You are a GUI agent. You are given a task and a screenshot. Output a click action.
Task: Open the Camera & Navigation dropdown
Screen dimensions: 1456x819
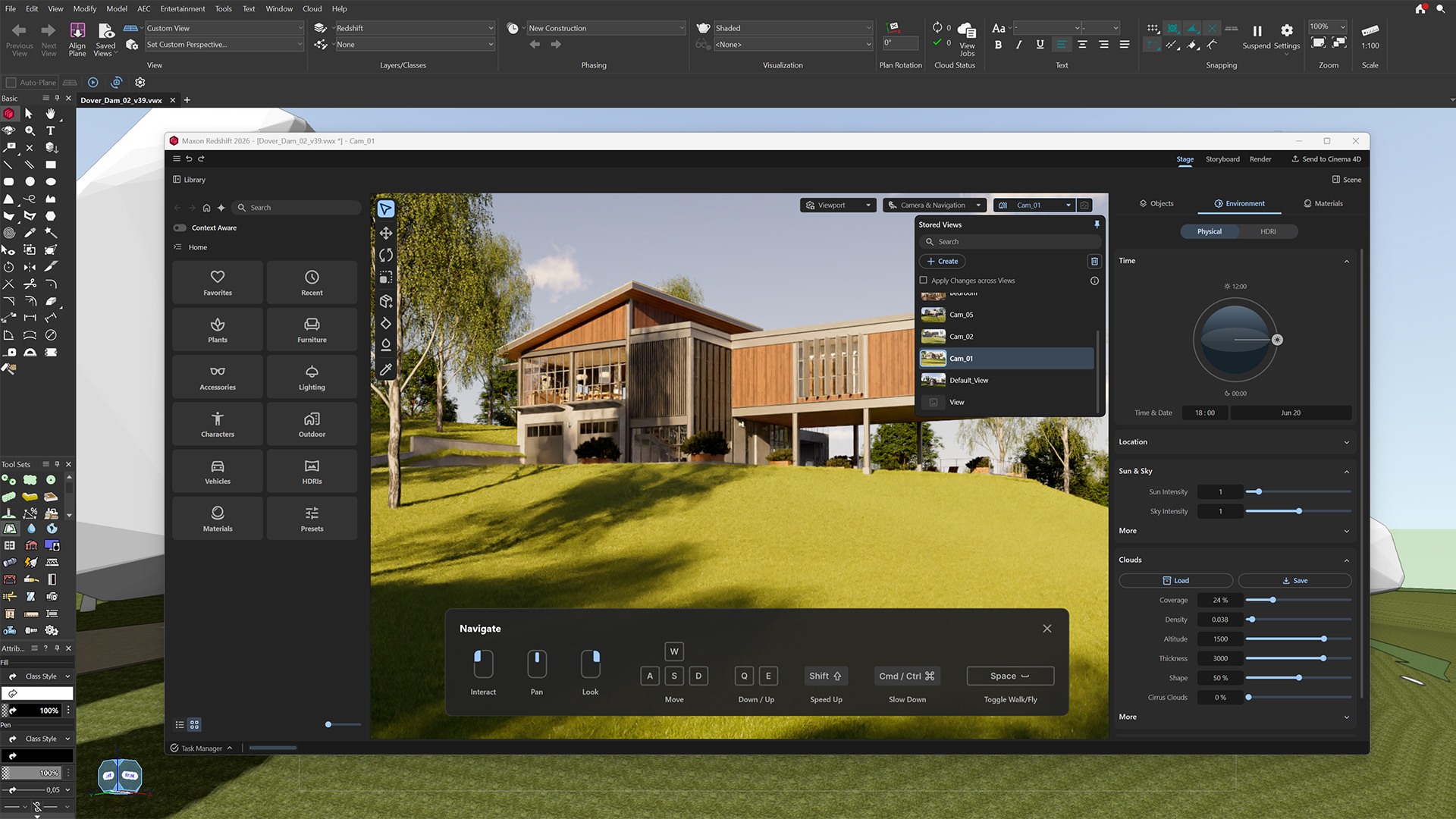(934, 205)
